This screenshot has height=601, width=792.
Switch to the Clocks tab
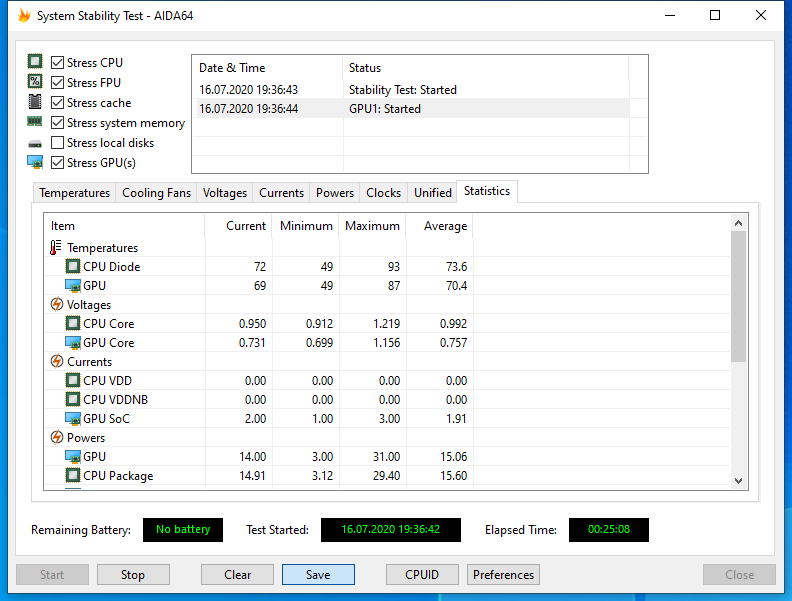(383, 193)
